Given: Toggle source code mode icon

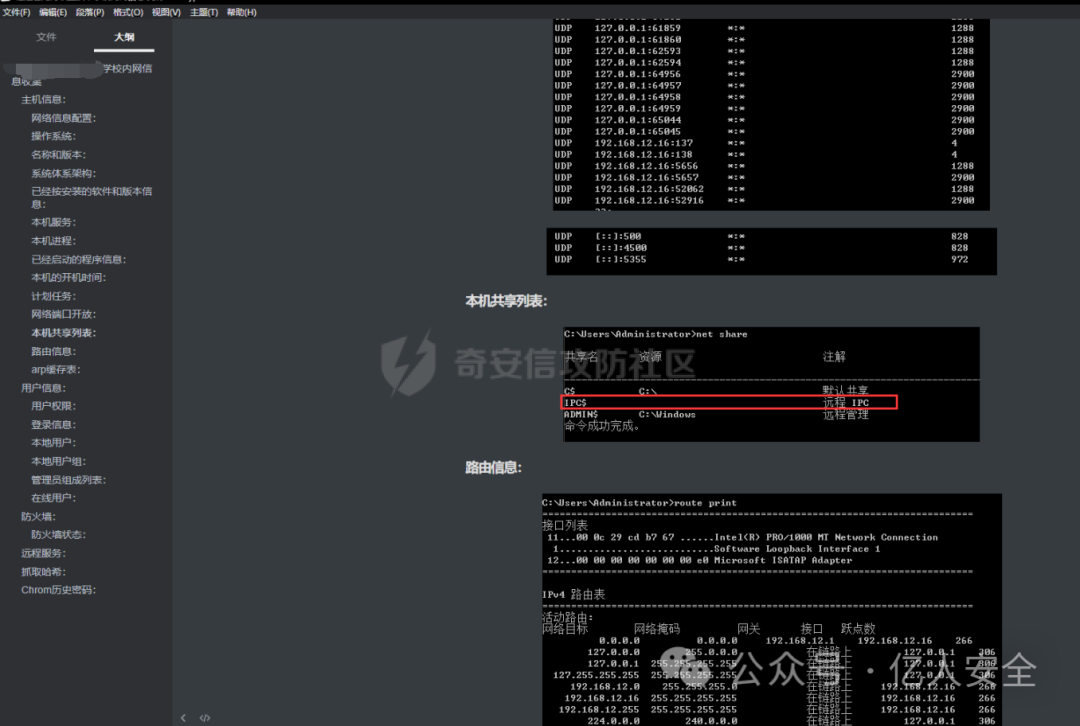Looking at the screenshot, I should coord(205,718).
